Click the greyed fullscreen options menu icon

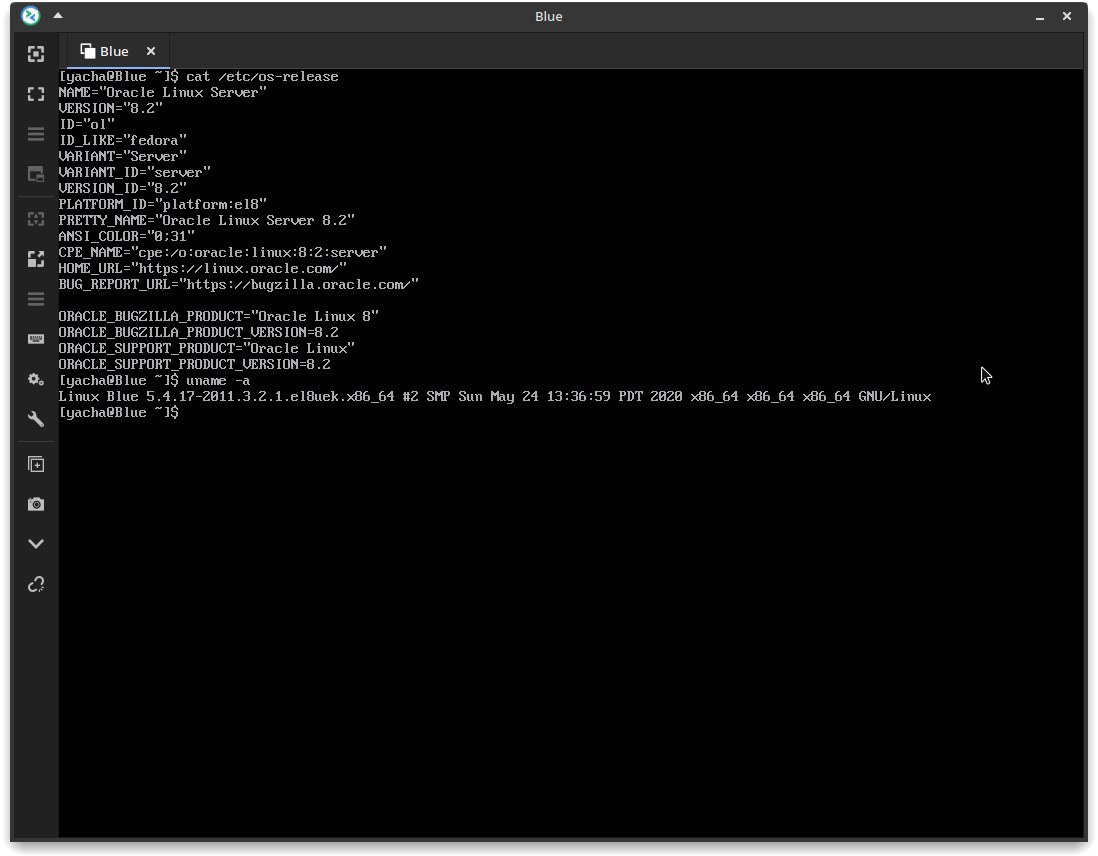[36, 134]
